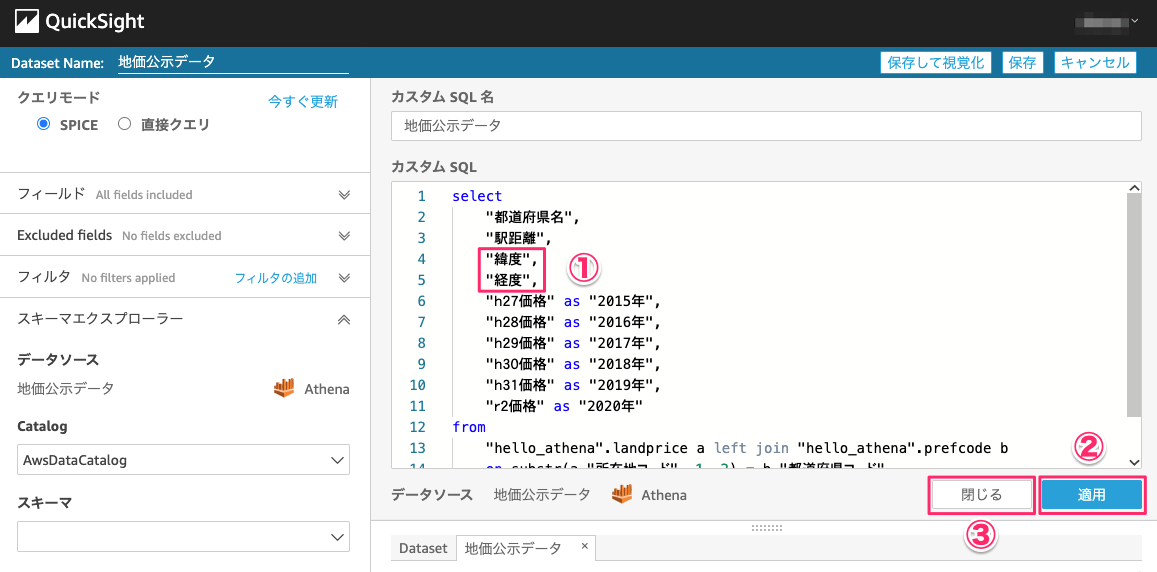This screenshot has width=1157, height=572.
Task: Open the Catalog AwsDataCatalog dropdown
Action: click(183, 460)
